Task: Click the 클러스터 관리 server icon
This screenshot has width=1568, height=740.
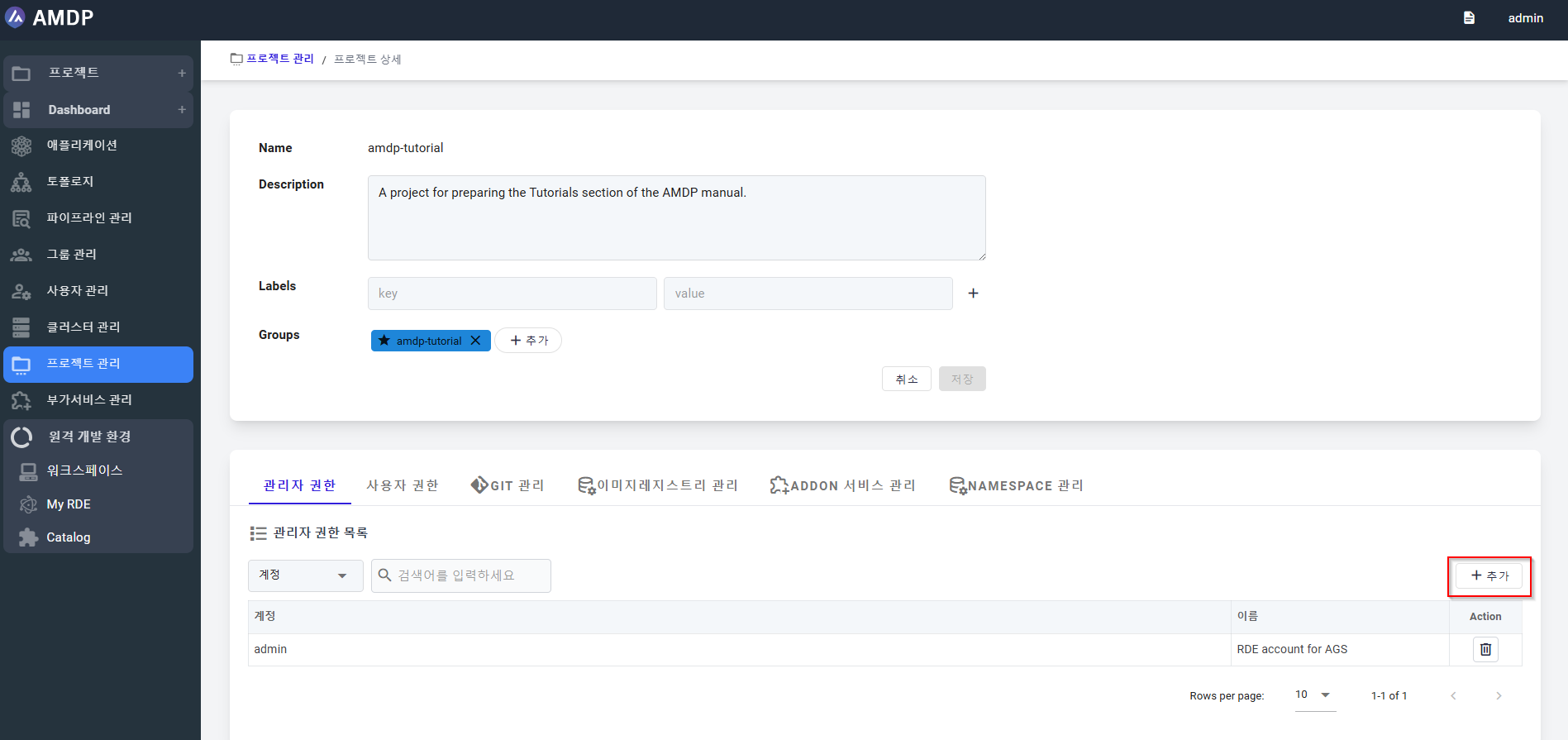Action: (x=21, y=327)
